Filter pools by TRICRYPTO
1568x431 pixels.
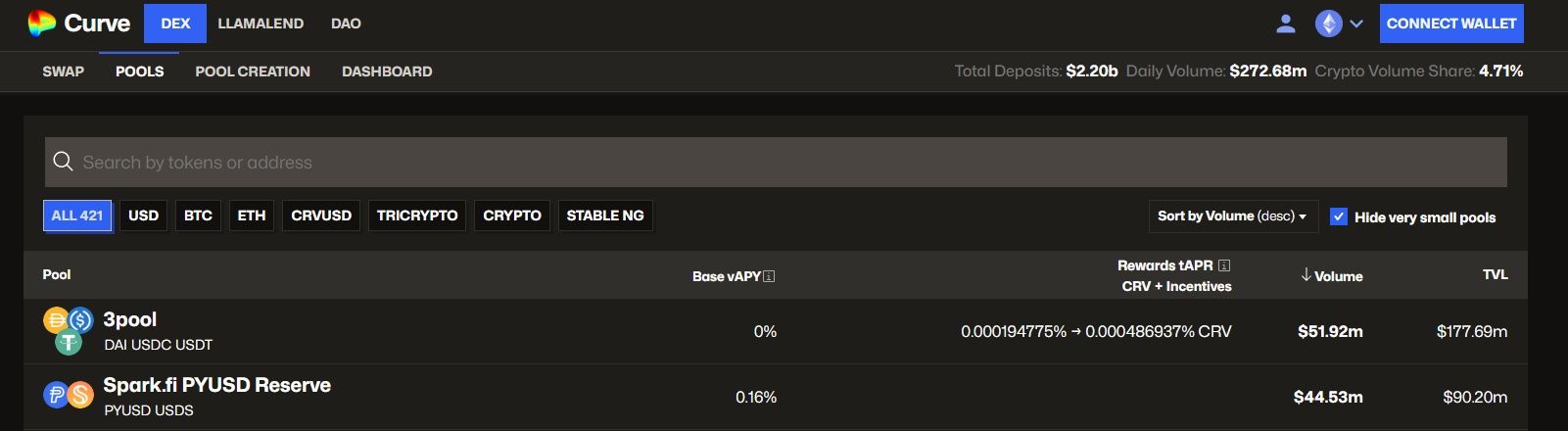(417, 215)
